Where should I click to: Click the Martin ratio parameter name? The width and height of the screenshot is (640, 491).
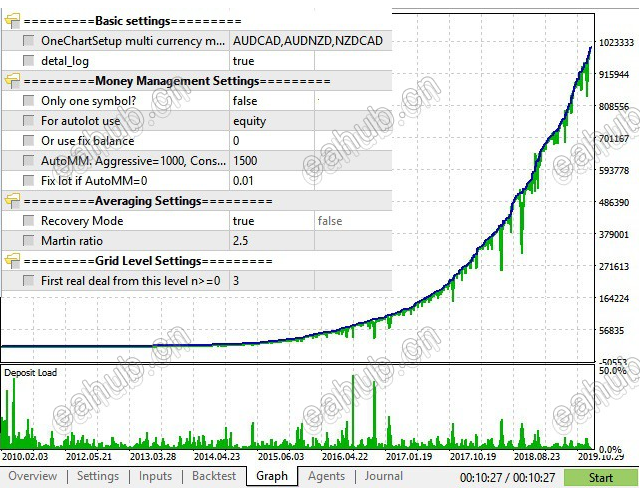coord(72,240)
